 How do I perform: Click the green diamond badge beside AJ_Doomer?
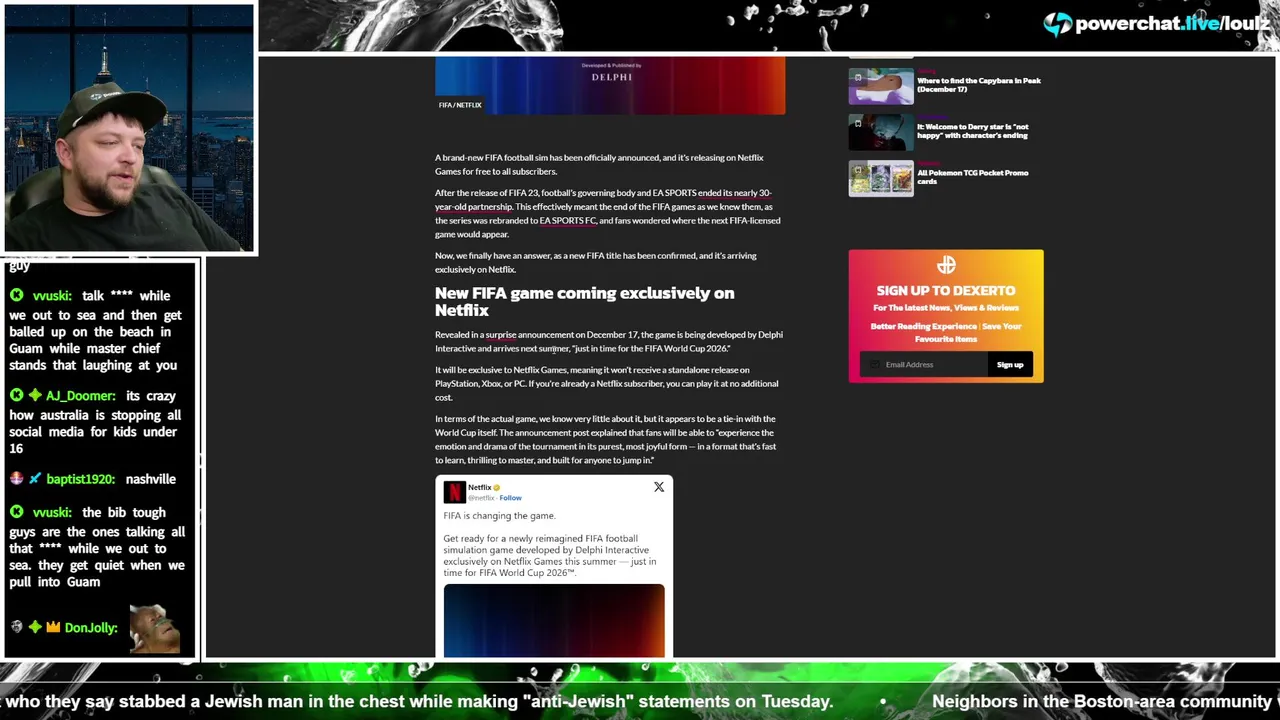(x=35, y=396)
